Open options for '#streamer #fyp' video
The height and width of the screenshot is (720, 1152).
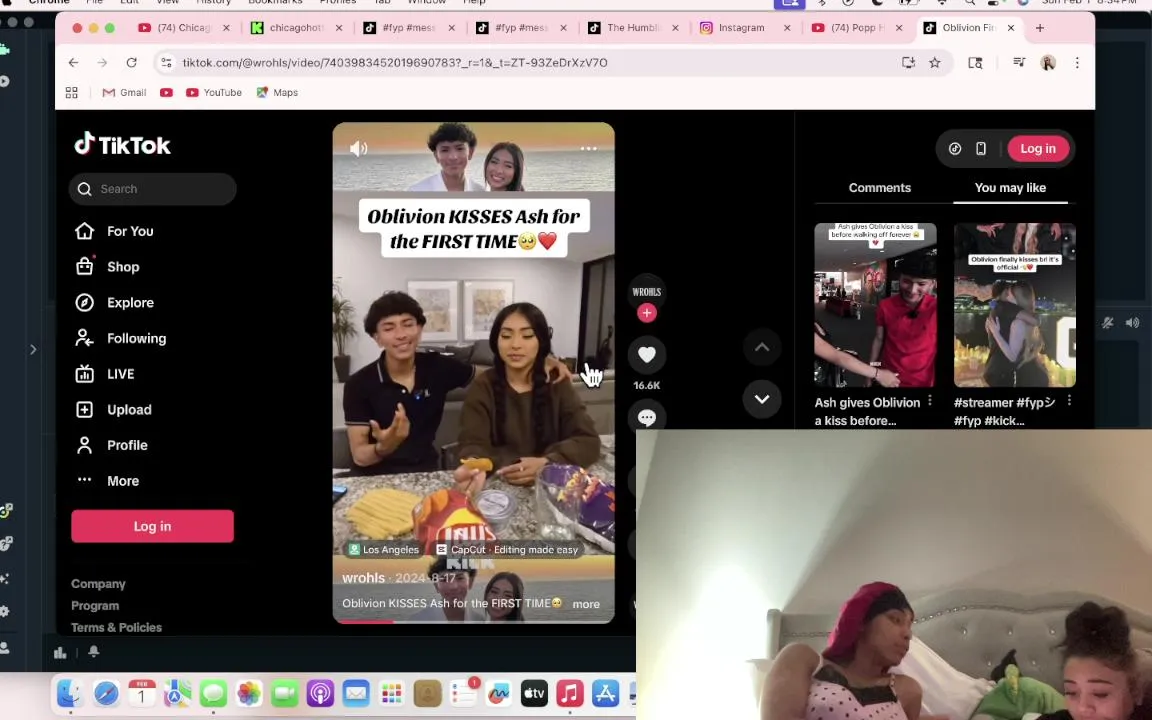click(x=1069, y=400)
